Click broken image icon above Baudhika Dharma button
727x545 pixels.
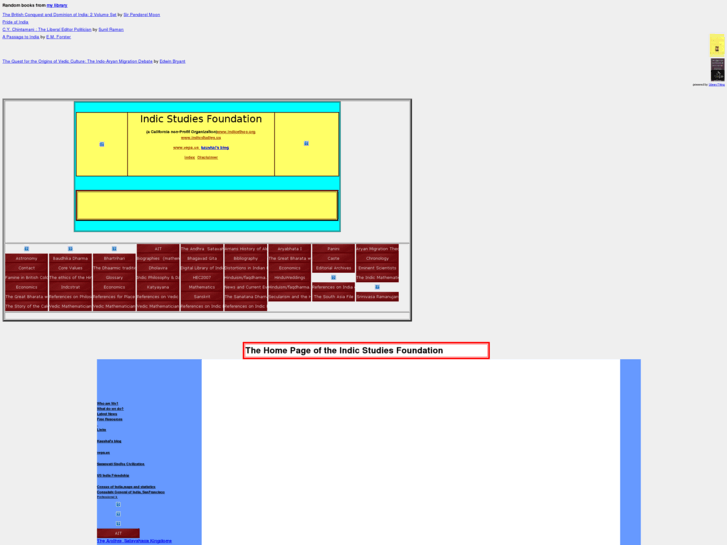point(70,249)
